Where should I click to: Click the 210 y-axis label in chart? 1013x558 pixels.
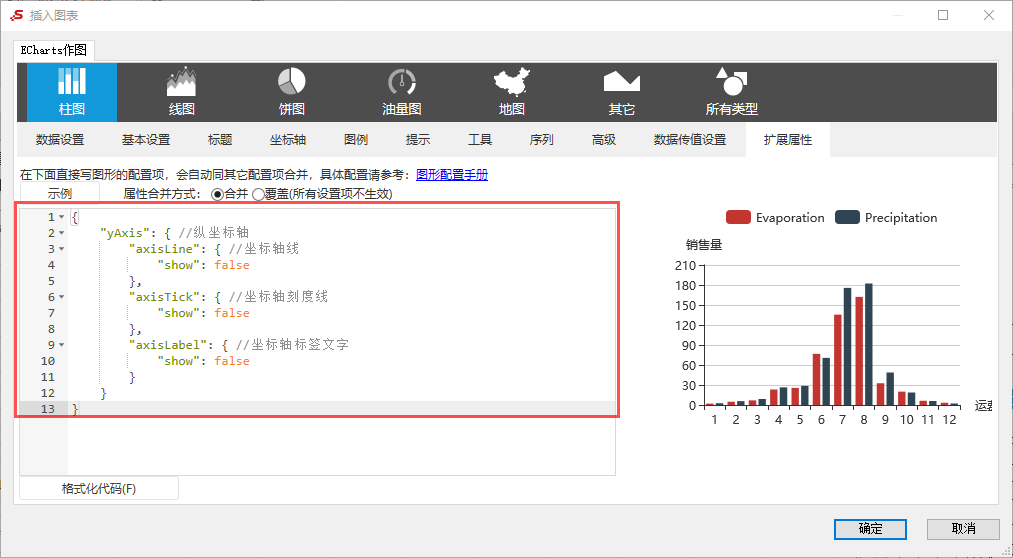pos(685,265)
